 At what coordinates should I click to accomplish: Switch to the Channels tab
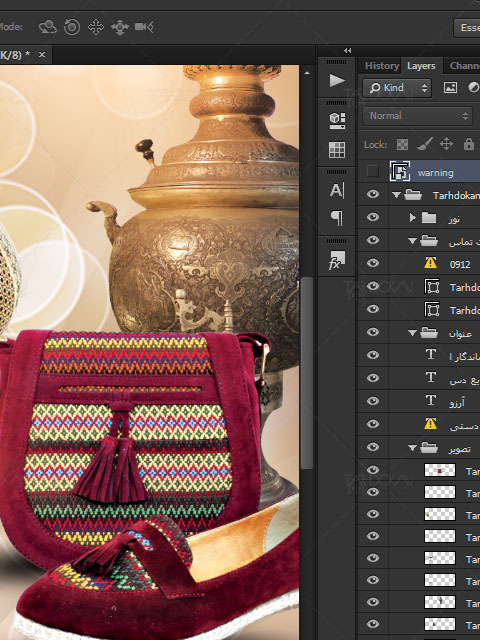(x=464, y=66)
